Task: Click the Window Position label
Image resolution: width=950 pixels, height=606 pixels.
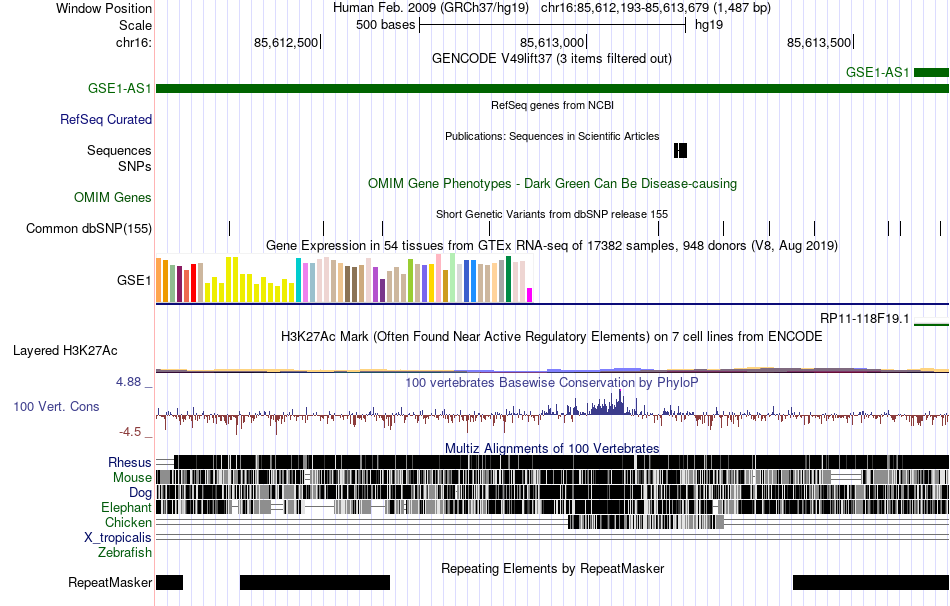Action: [x=104, y=8]
